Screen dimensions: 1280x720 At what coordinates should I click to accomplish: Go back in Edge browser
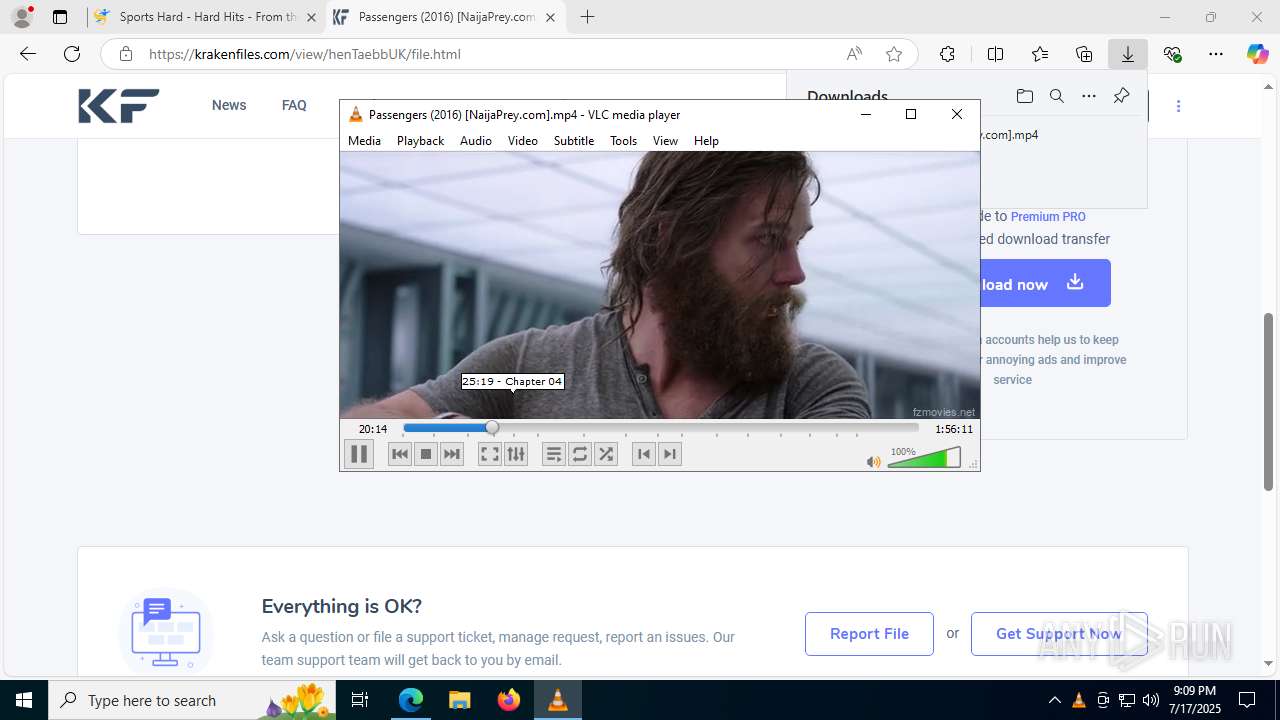click(x=28, y=54)
